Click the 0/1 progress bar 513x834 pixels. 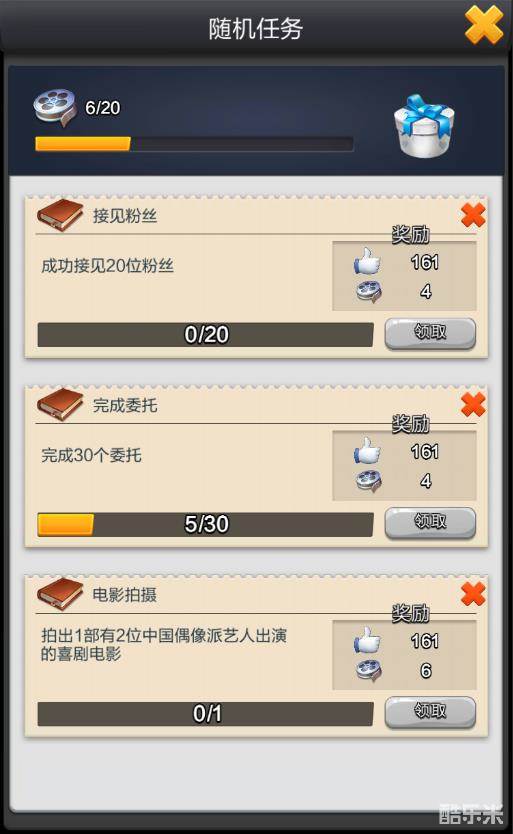[205, 714]
